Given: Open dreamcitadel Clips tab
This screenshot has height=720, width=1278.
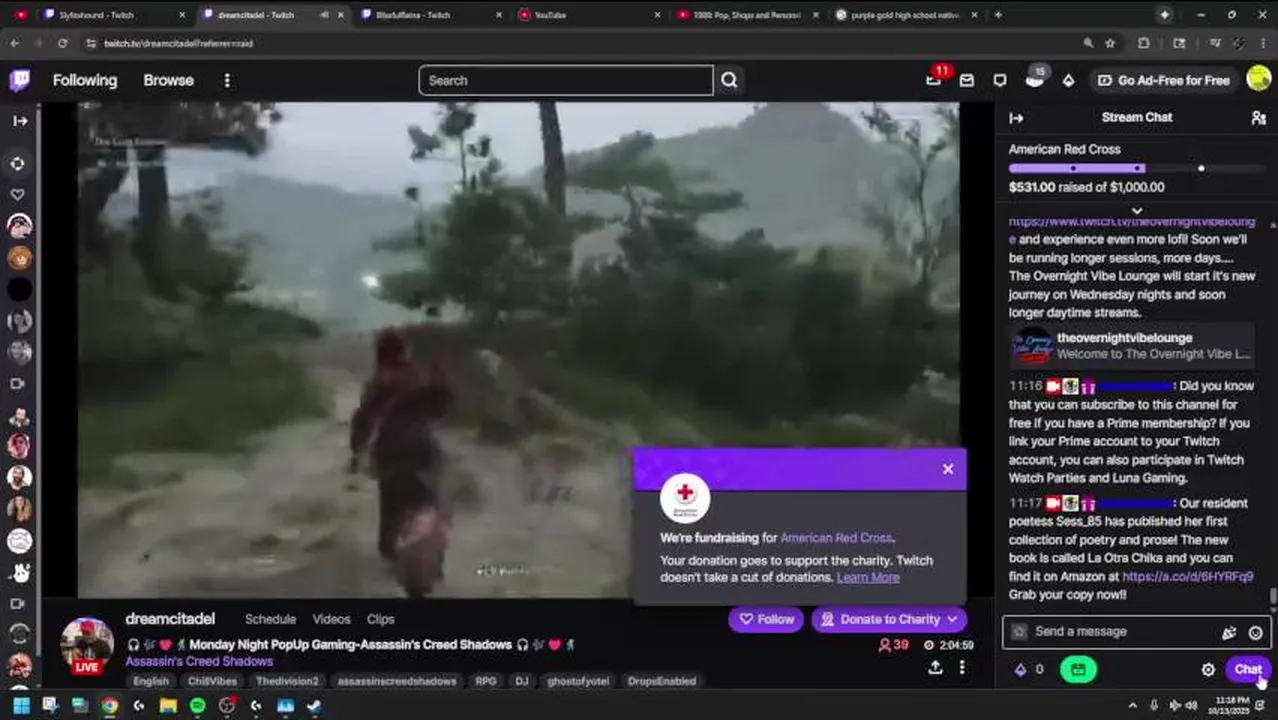Looking at the screenshot, I should tap(380, 619).
